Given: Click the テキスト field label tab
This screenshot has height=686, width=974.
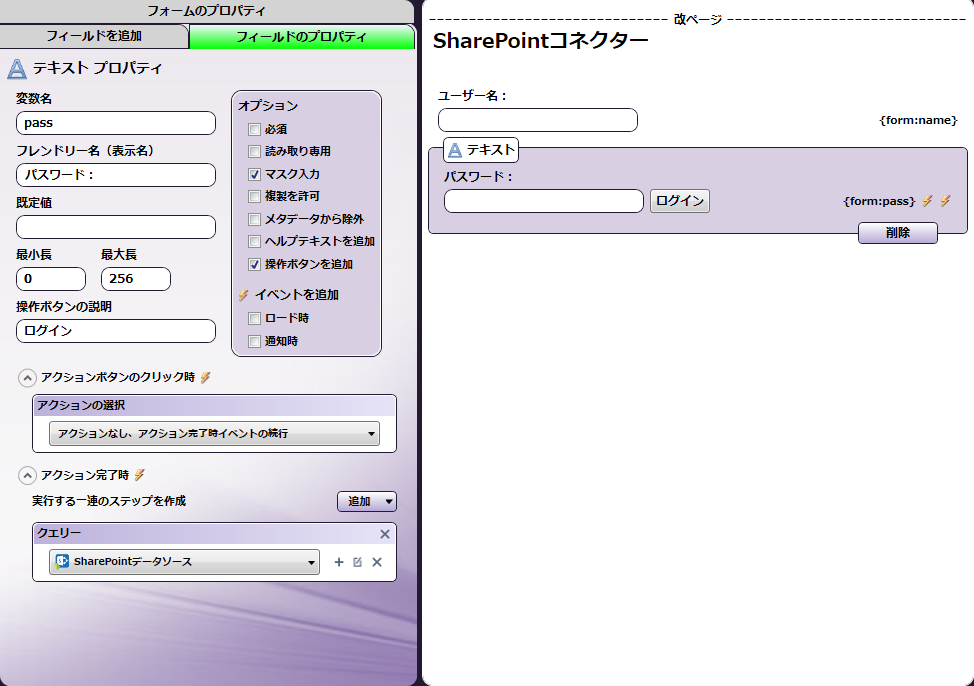Looking at the screenshot, I should point(481,150).
